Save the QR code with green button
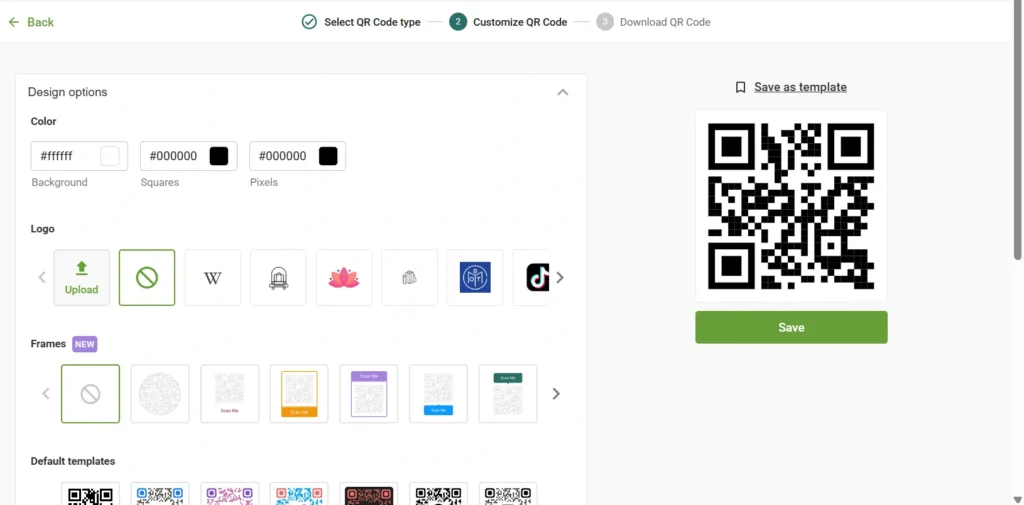This screenshot has height=505, width=1024. click(791, 327)
